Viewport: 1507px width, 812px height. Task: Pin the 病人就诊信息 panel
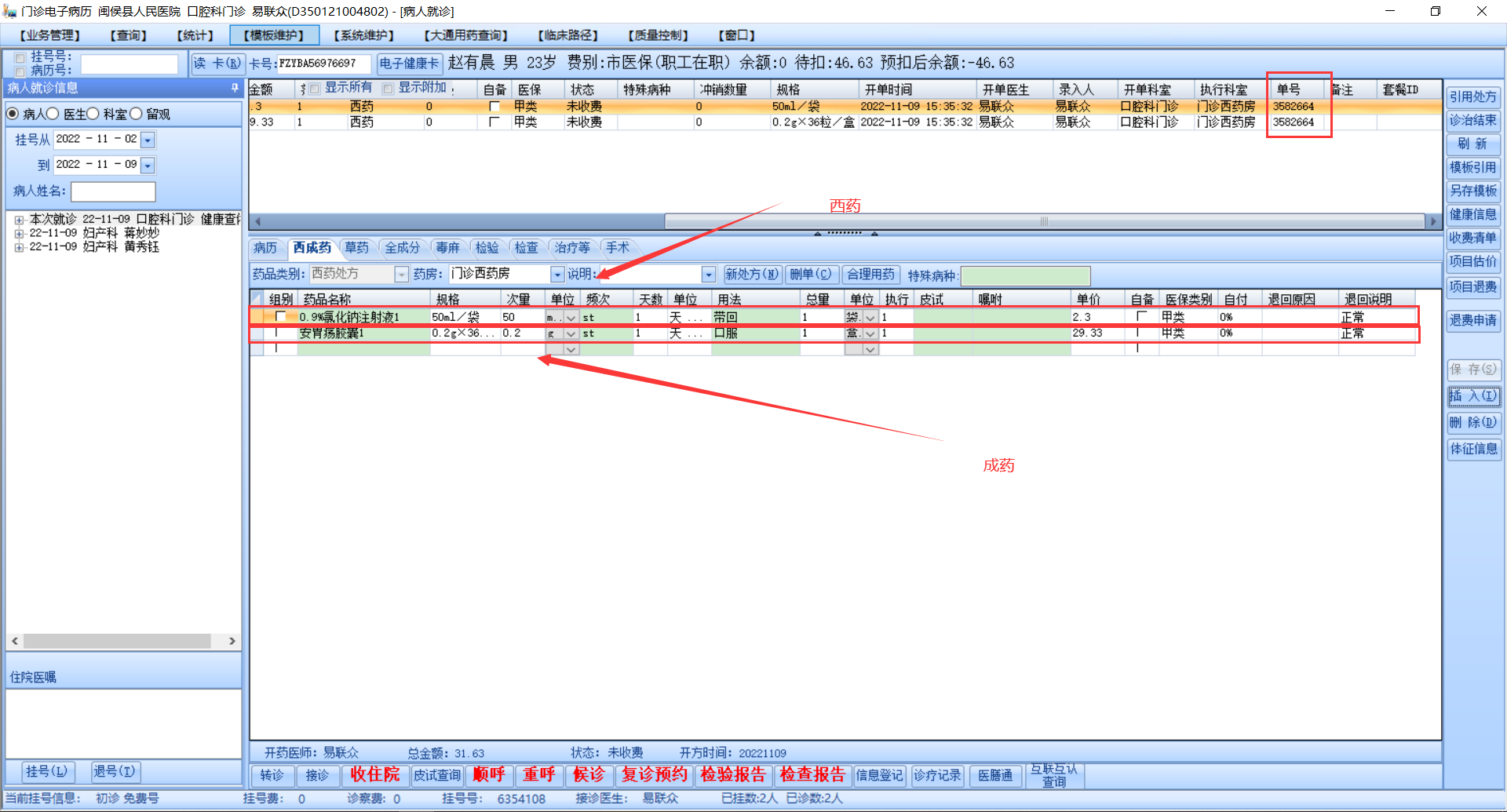click(x=235, y=88)
